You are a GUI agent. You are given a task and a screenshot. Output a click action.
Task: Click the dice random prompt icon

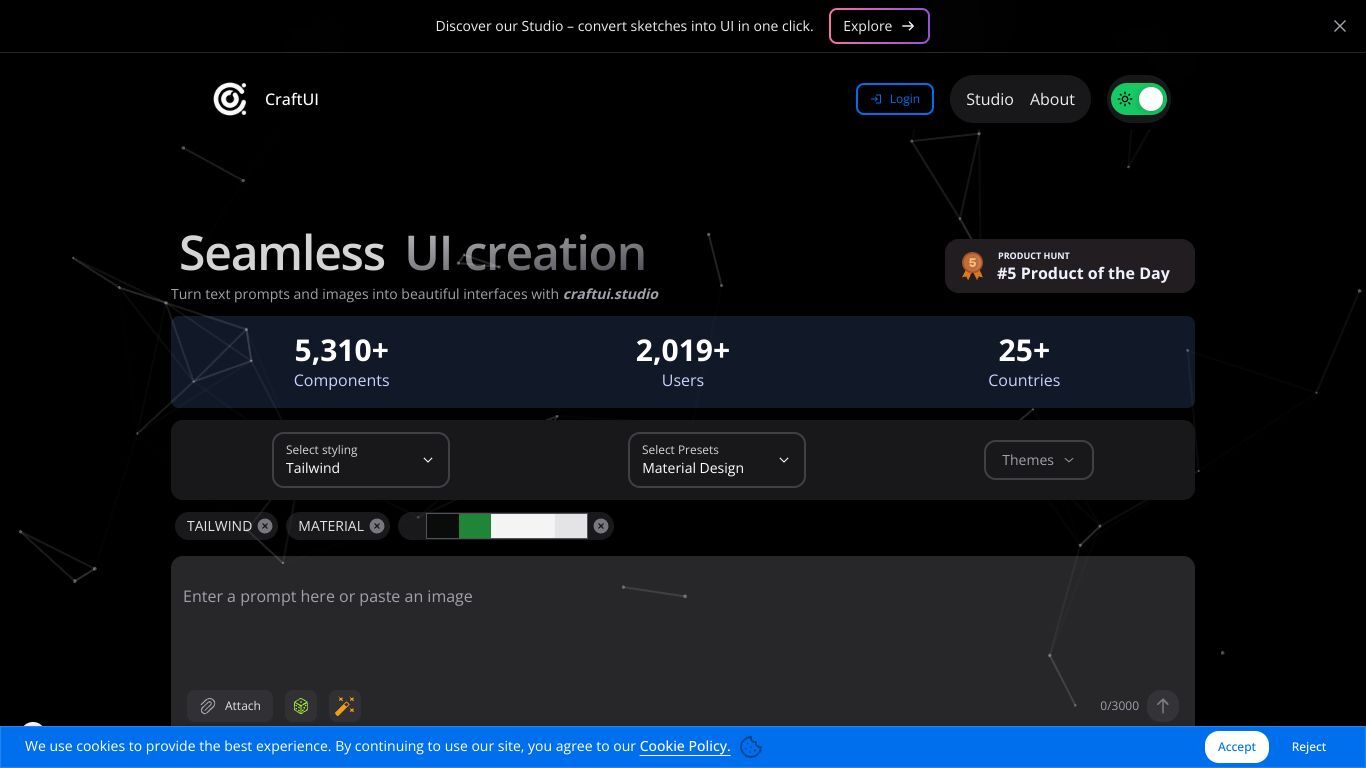pyautogui.click(x=301, y=706)
